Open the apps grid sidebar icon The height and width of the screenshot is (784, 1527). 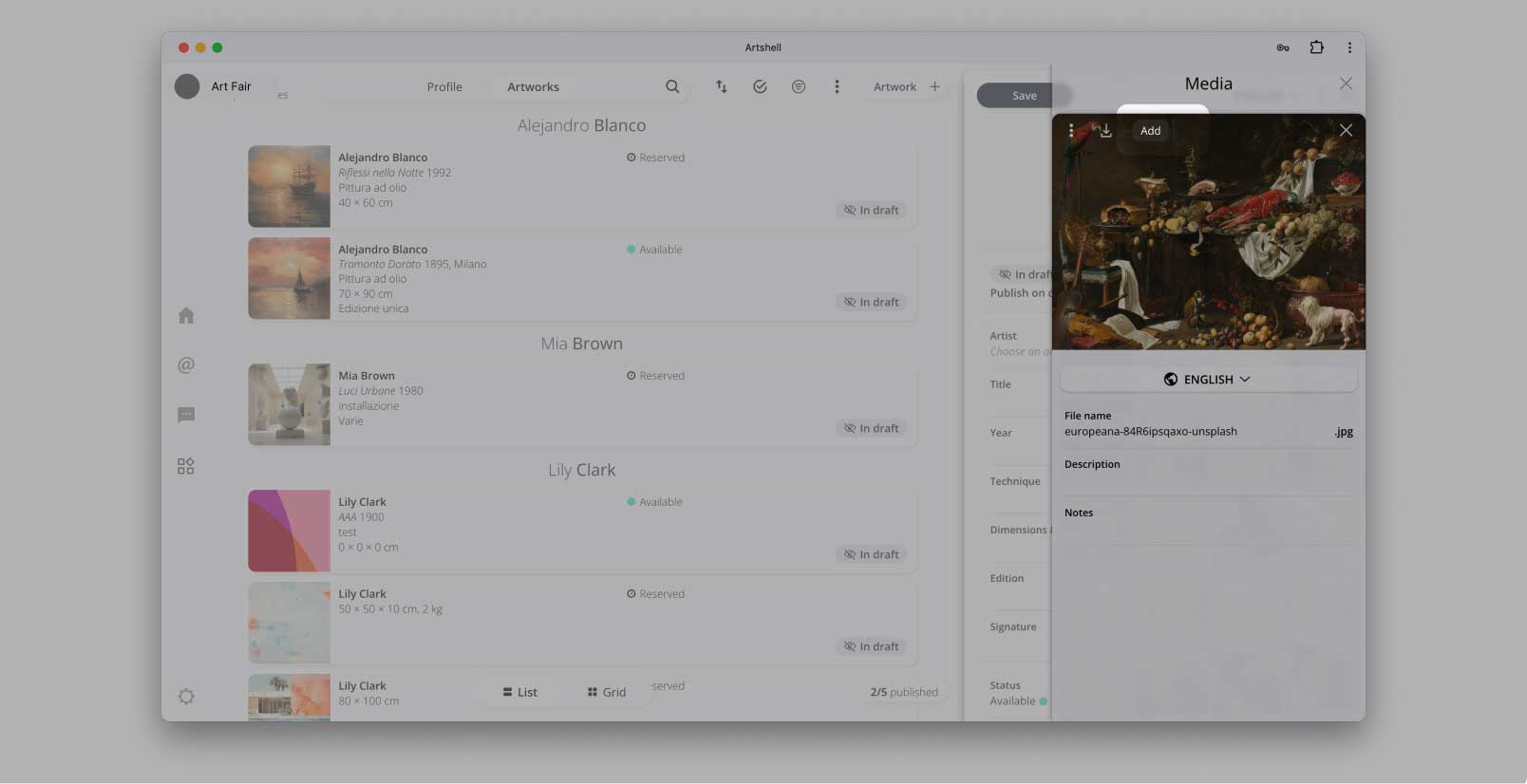point(186,466)
